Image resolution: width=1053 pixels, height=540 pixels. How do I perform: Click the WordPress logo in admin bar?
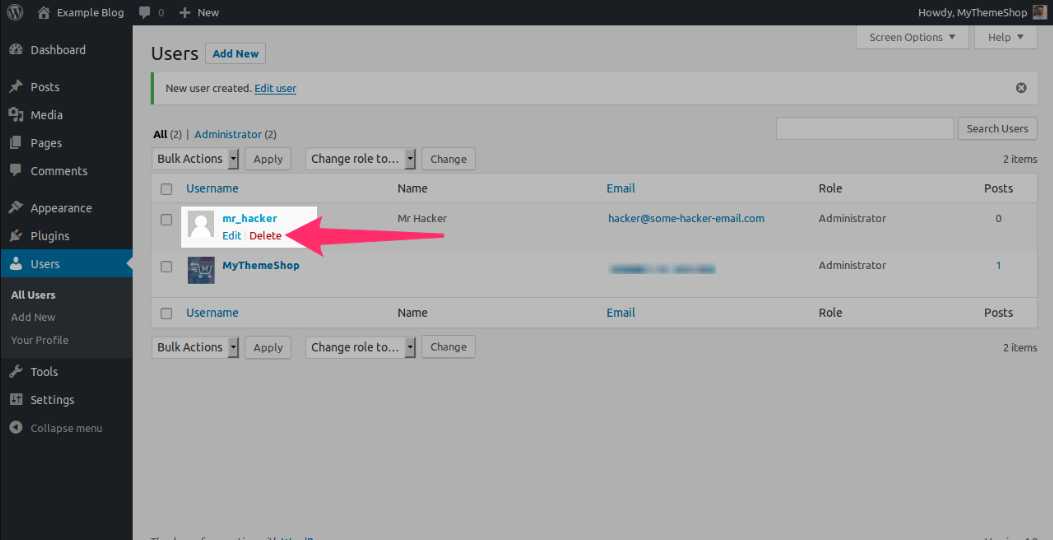coord(15,12)
